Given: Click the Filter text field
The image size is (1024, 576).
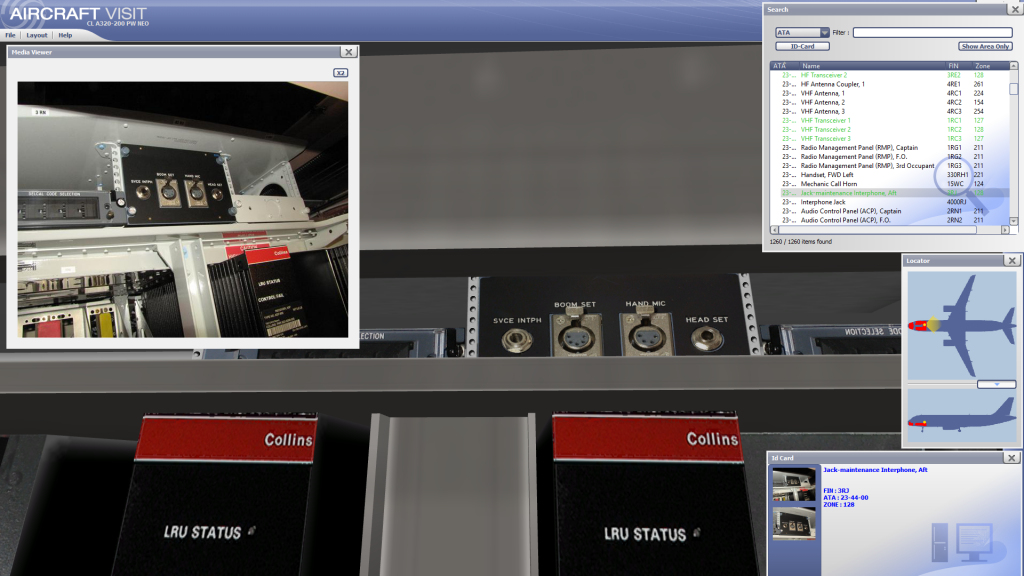Looking at the screenshot, I should (x=932, y=32).
